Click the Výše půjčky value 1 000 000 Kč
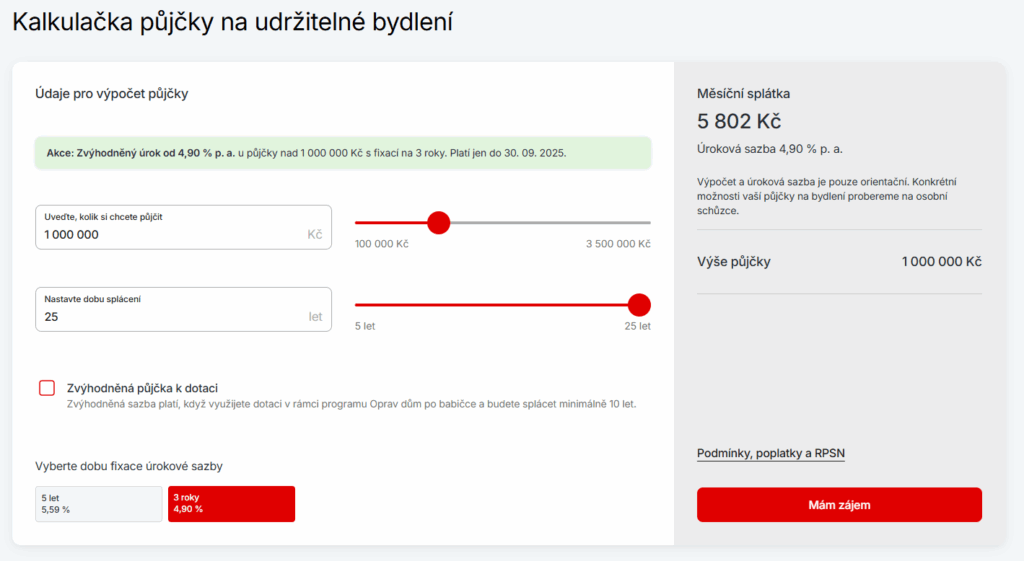The image size is (1024, 561). tap(941, 262)
